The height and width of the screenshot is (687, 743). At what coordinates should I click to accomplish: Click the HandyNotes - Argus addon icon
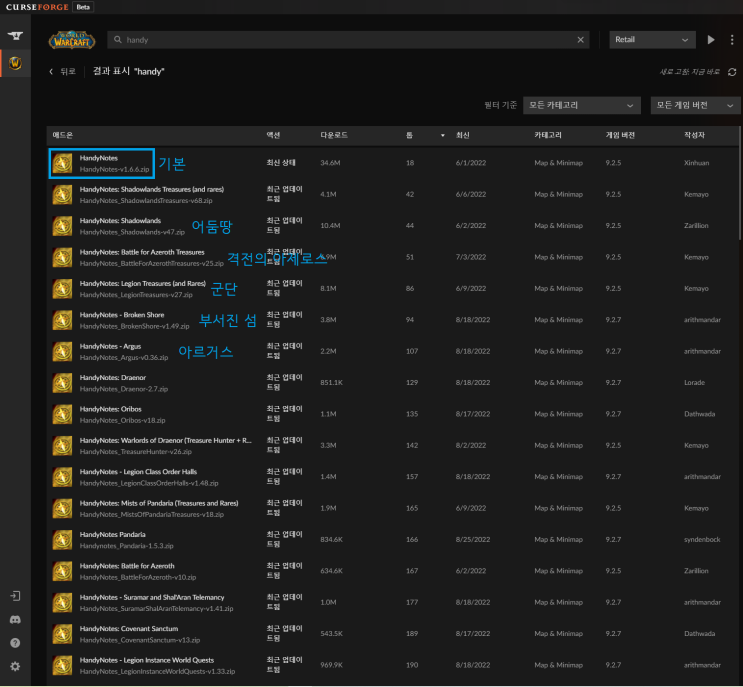tap(62, 352)
